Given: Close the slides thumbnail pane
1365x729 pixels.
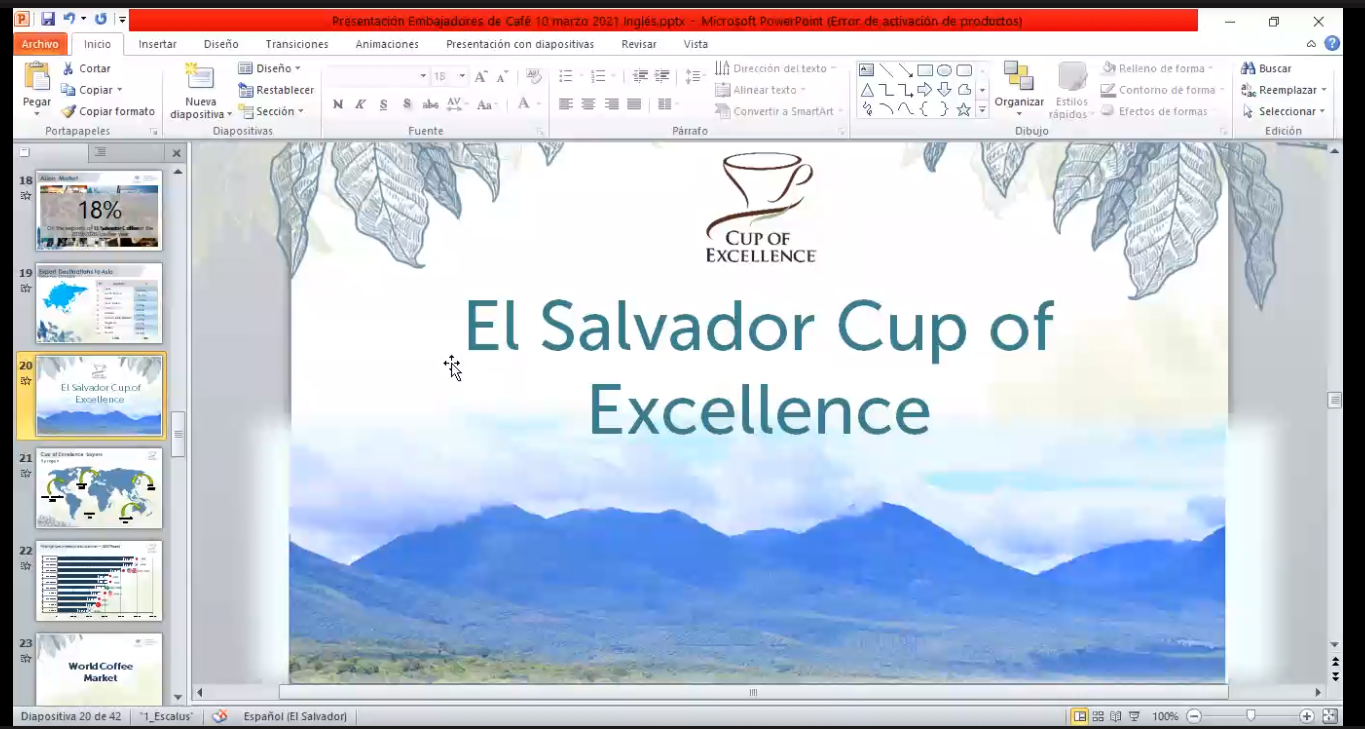Looking at the screenshot, I should tap(177, 153).
